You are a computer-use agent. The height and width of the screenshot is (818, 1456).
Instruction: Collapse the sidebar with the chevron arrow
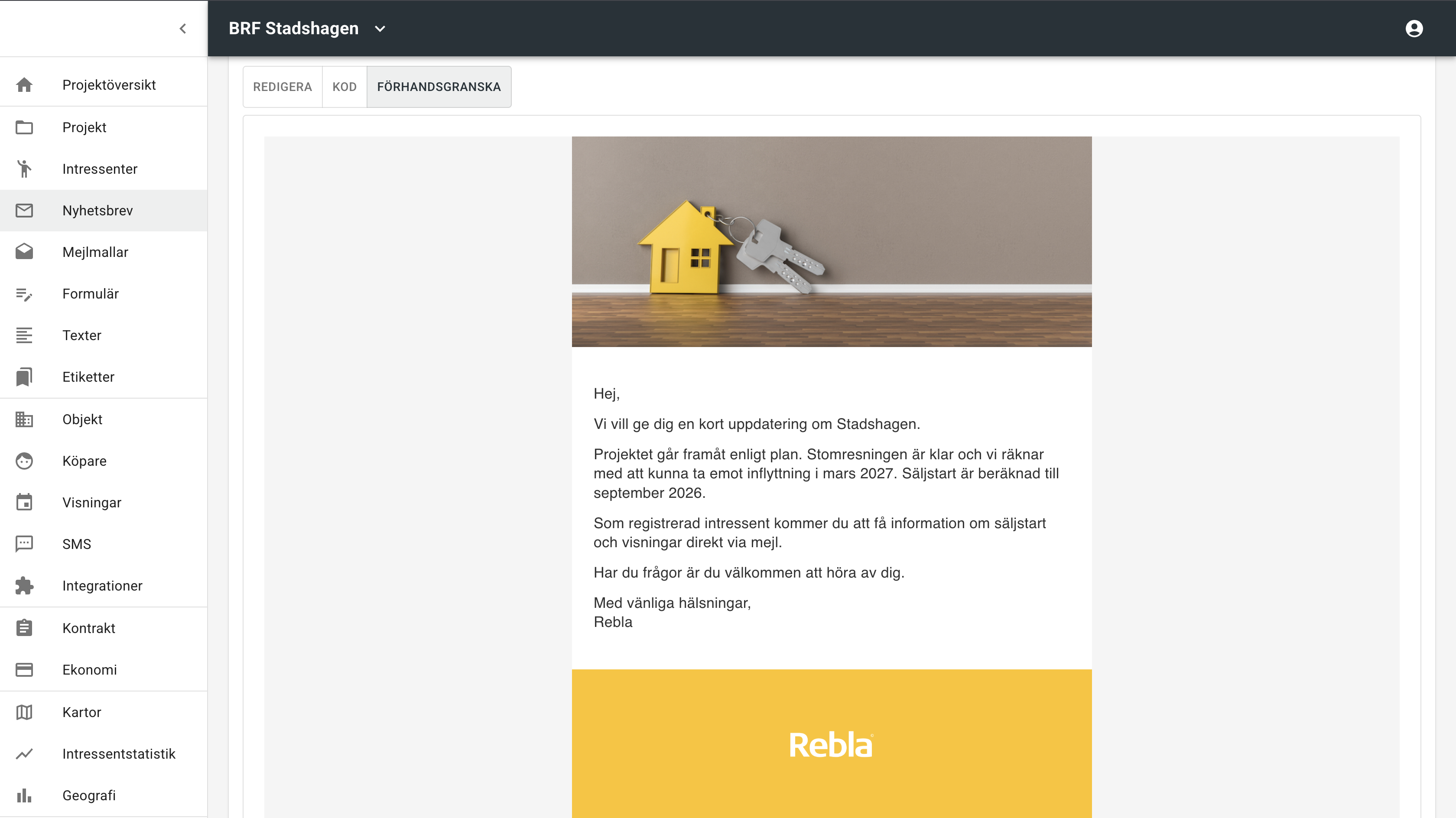182,29
